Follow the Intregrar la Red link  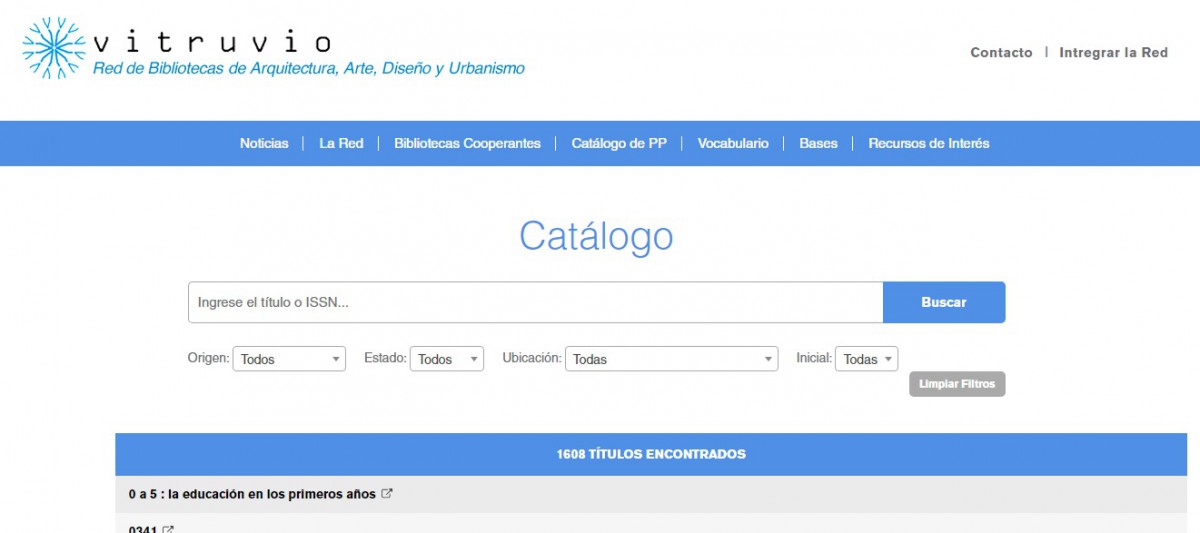coord(1113,53)
